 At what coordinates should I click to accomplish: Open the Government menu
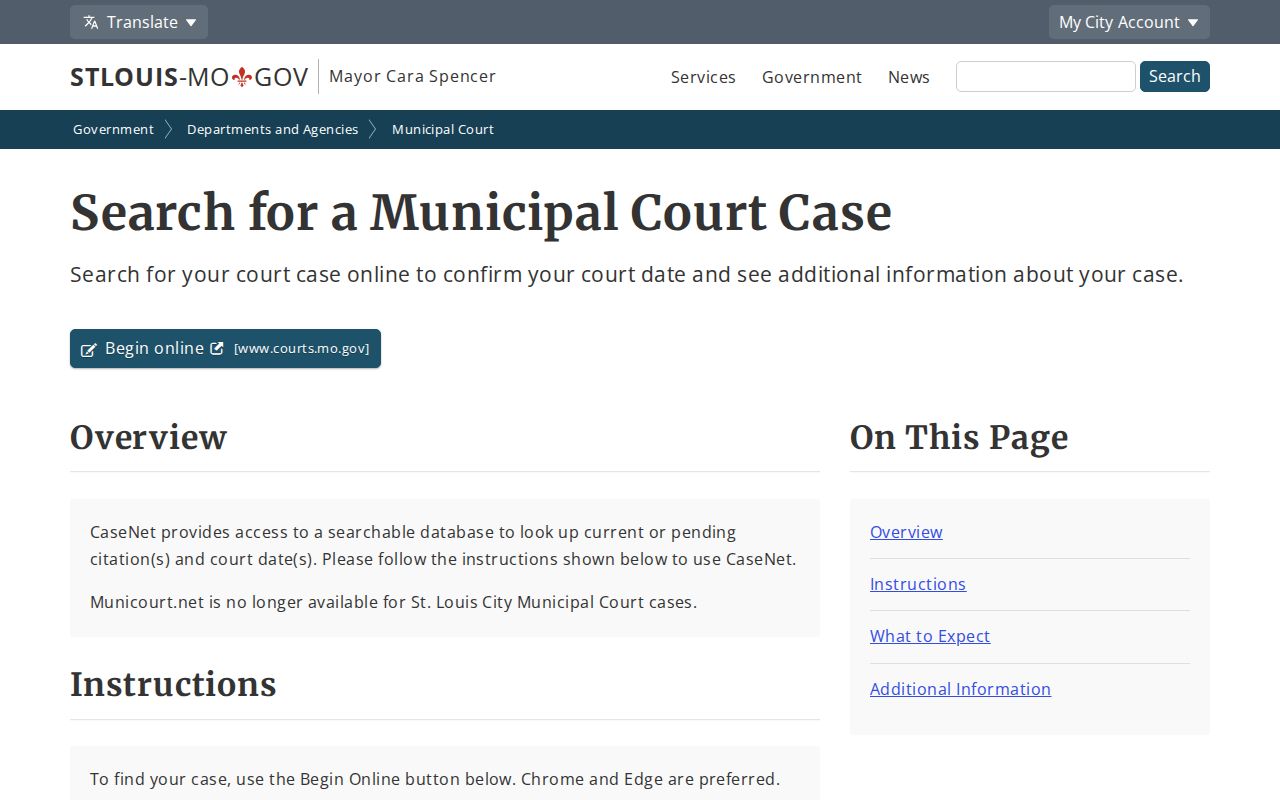click(812, 77)
